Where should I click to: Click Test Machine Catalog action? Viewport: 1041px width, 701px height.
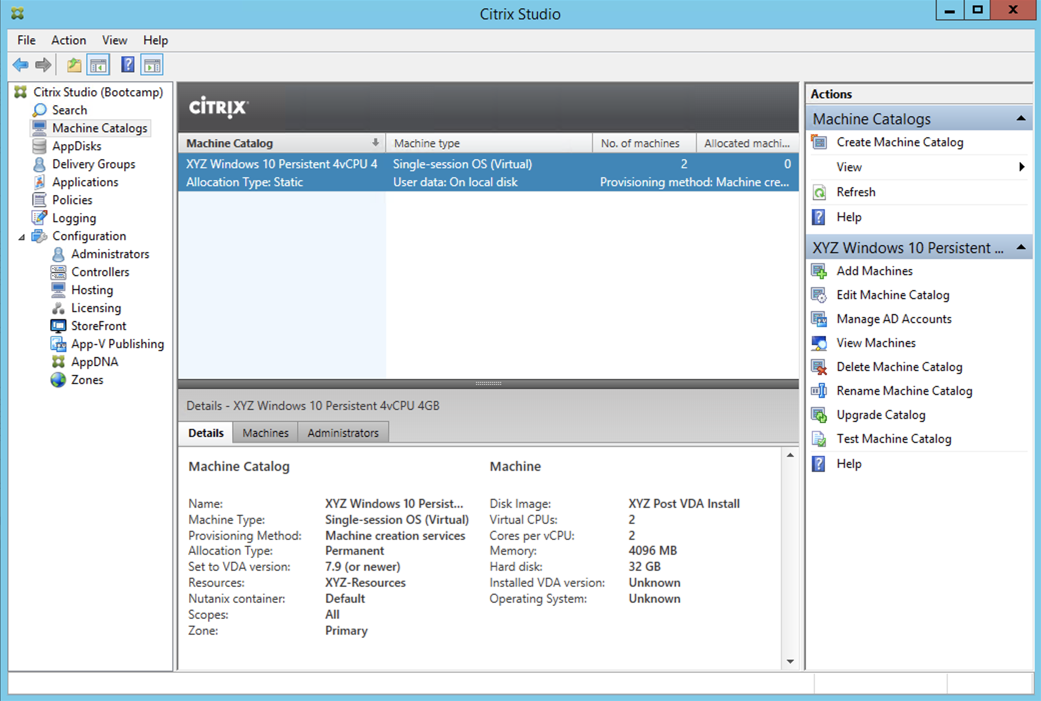(894, 439)
